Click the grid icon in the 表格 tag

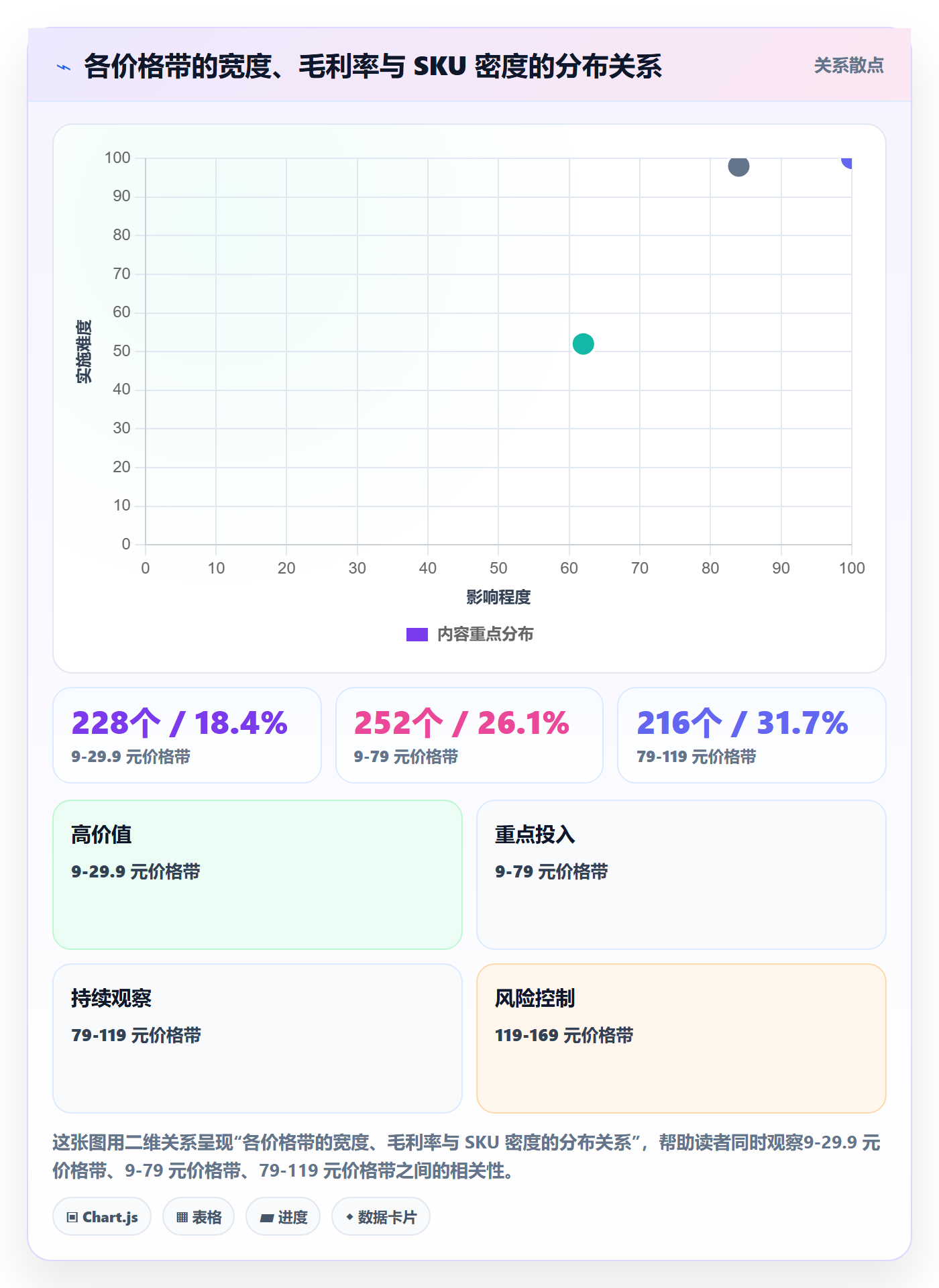182,1218
